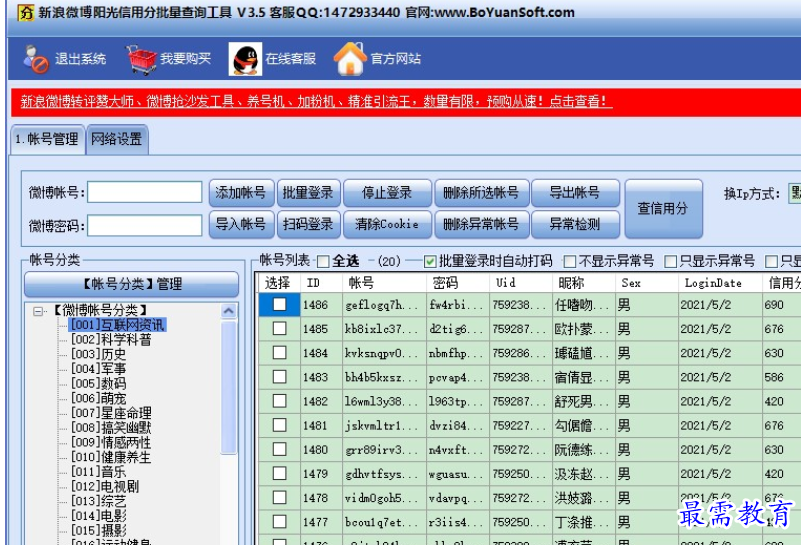Click the house official website icon

[x=350, y=59]
